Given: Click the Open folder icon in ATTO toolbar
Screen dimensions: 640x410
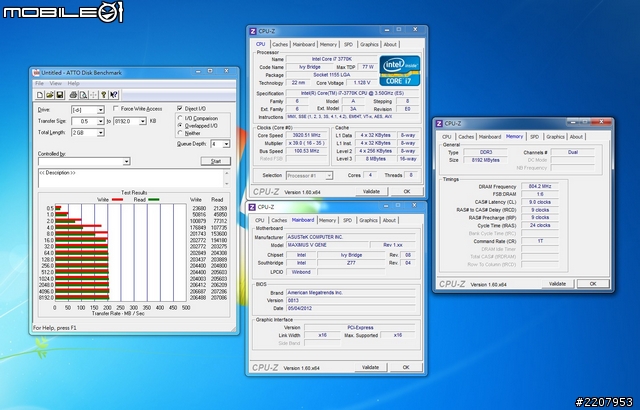Looking at the screenshot, I should (49, 95).
